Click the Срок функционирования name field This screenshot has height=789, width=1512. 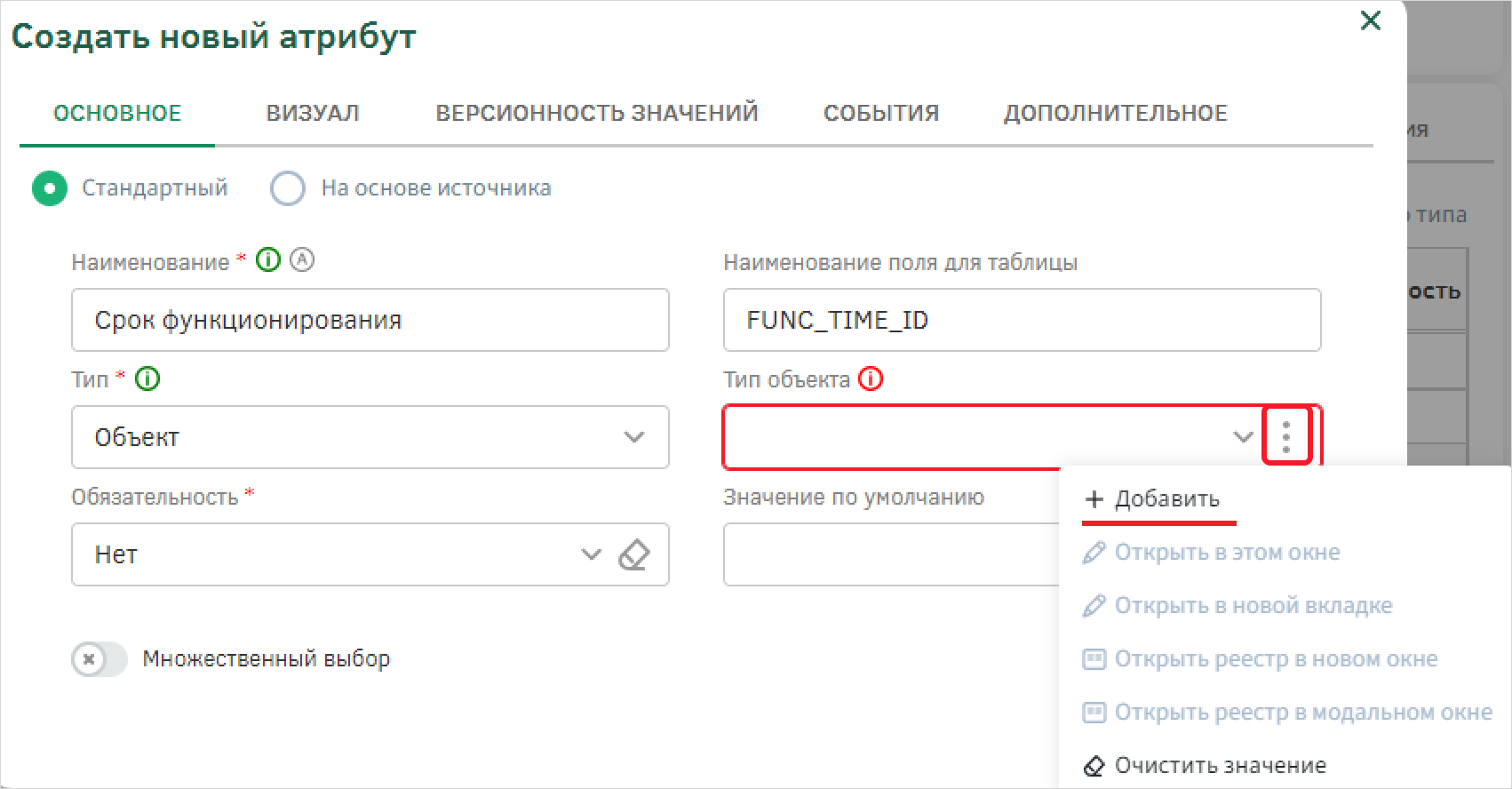click(370, 320)
